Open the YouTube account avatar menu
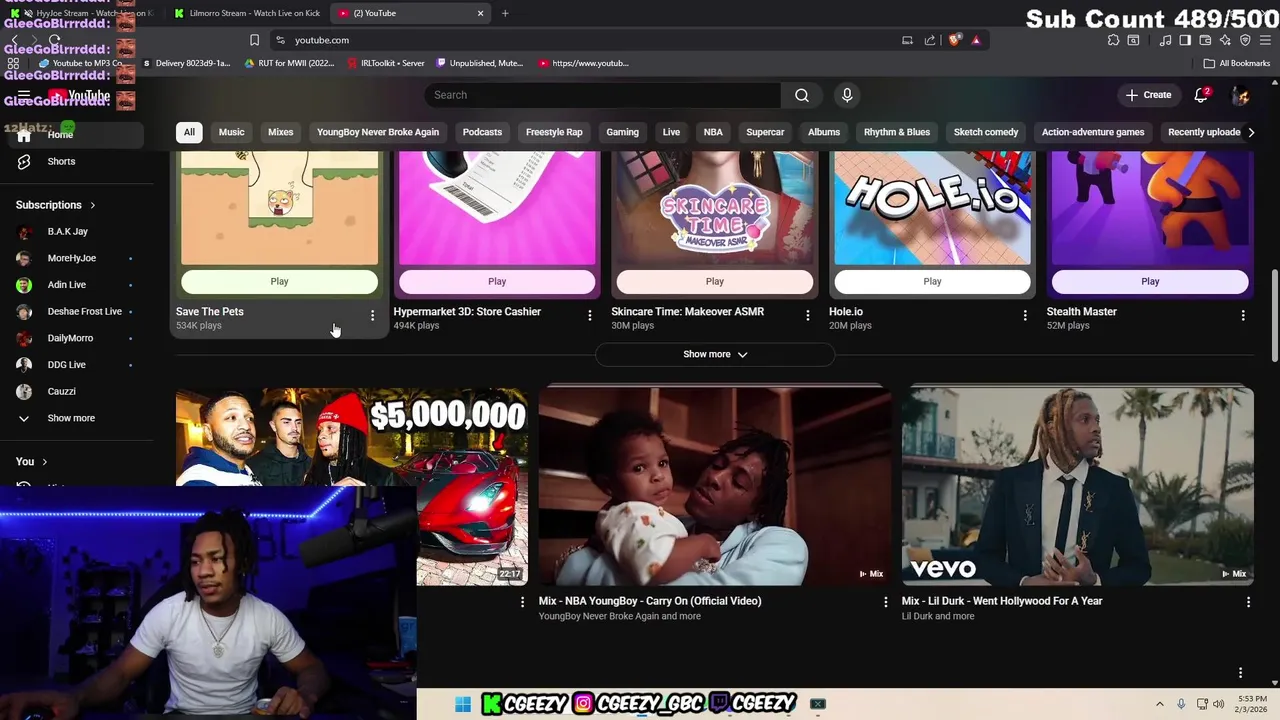Image resolution: width=1280 pixels, height=720 pixels. pos(1240,95)
